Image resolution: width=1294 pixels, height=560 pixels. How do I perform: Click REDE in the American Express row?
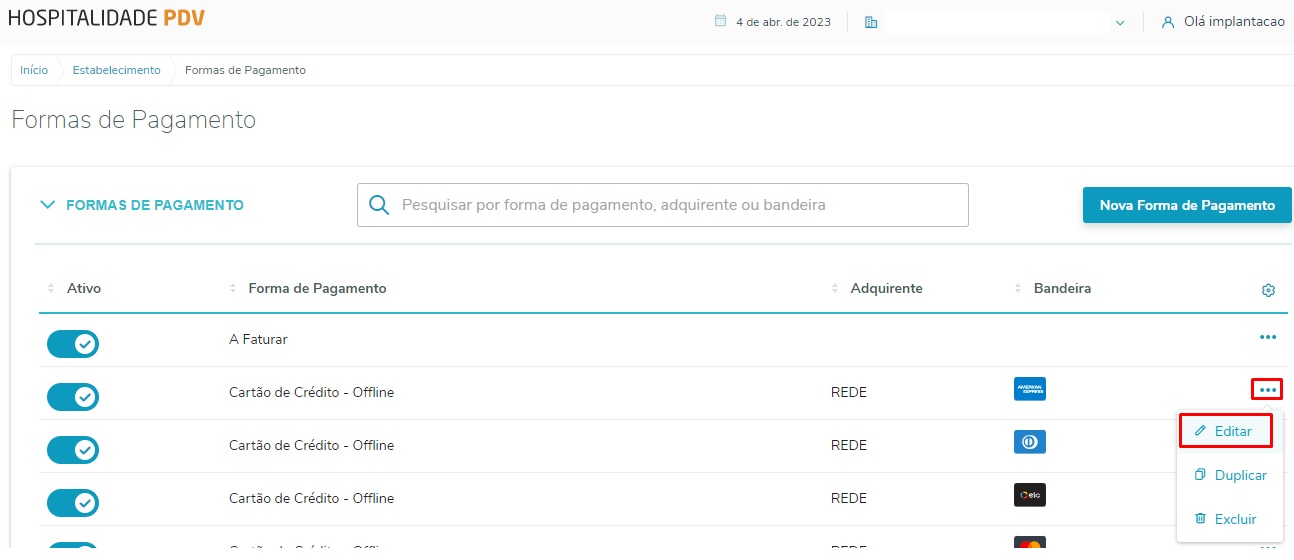(x=849, y=392)
